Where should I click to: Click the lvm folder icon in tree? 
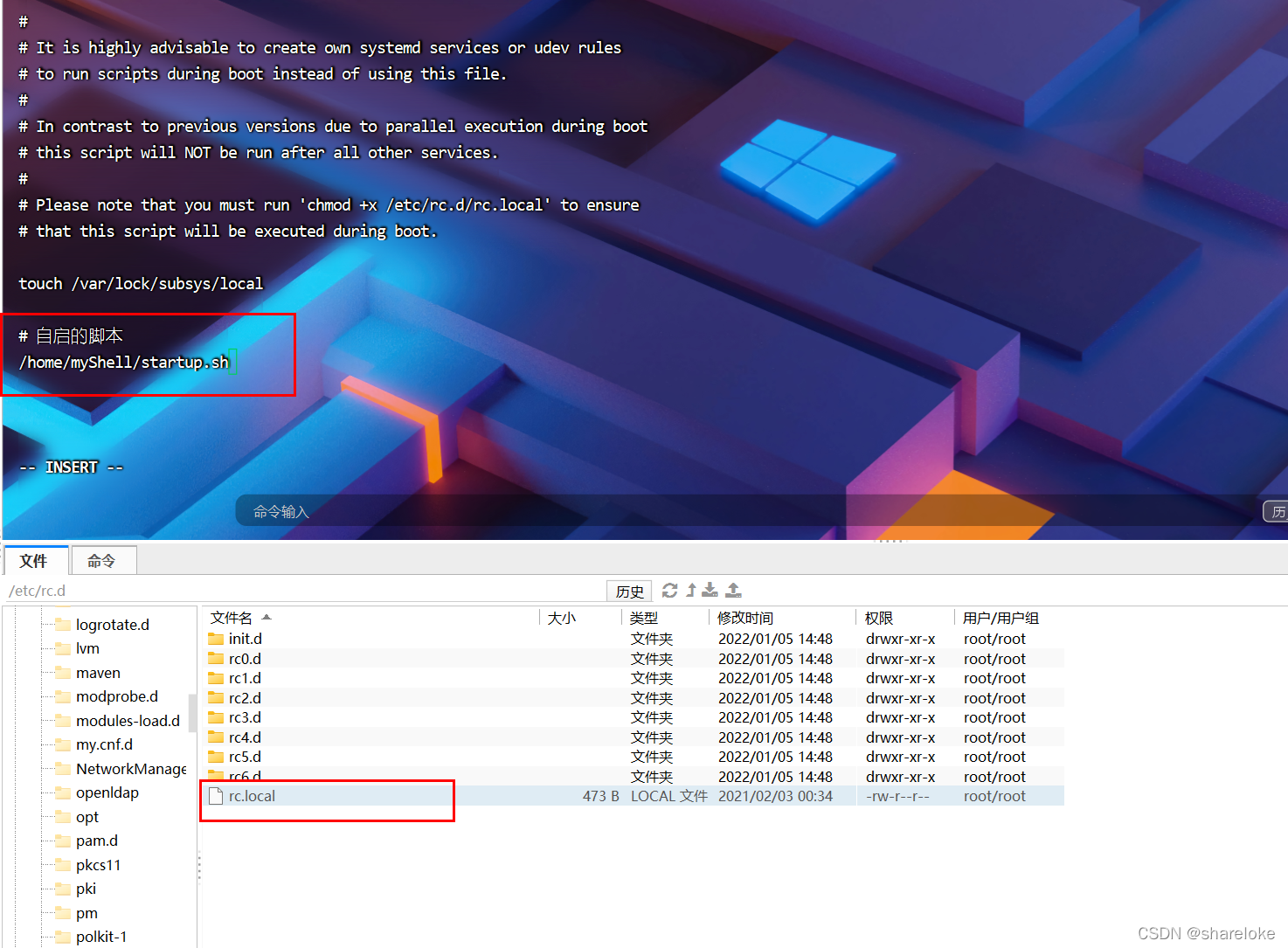63,648
